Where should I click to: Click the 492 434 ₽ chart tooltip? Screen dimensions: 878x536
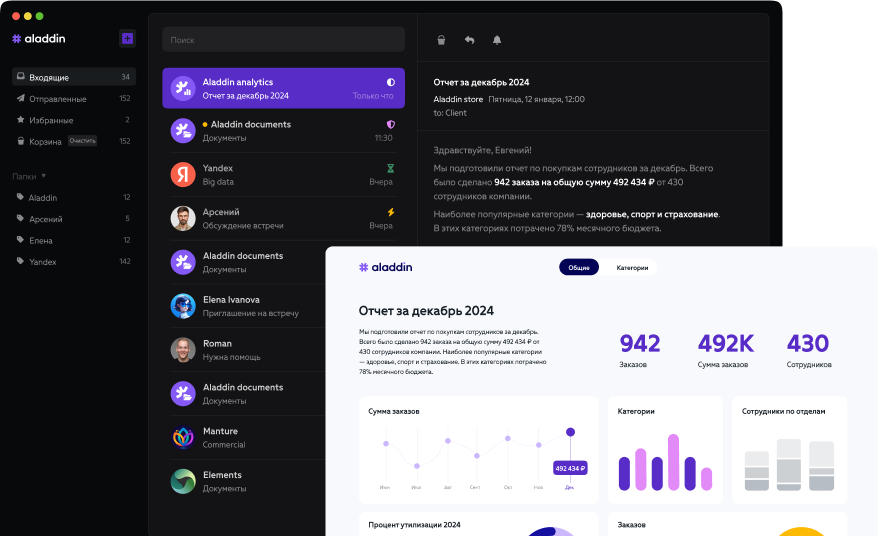(x=570, y=468)
